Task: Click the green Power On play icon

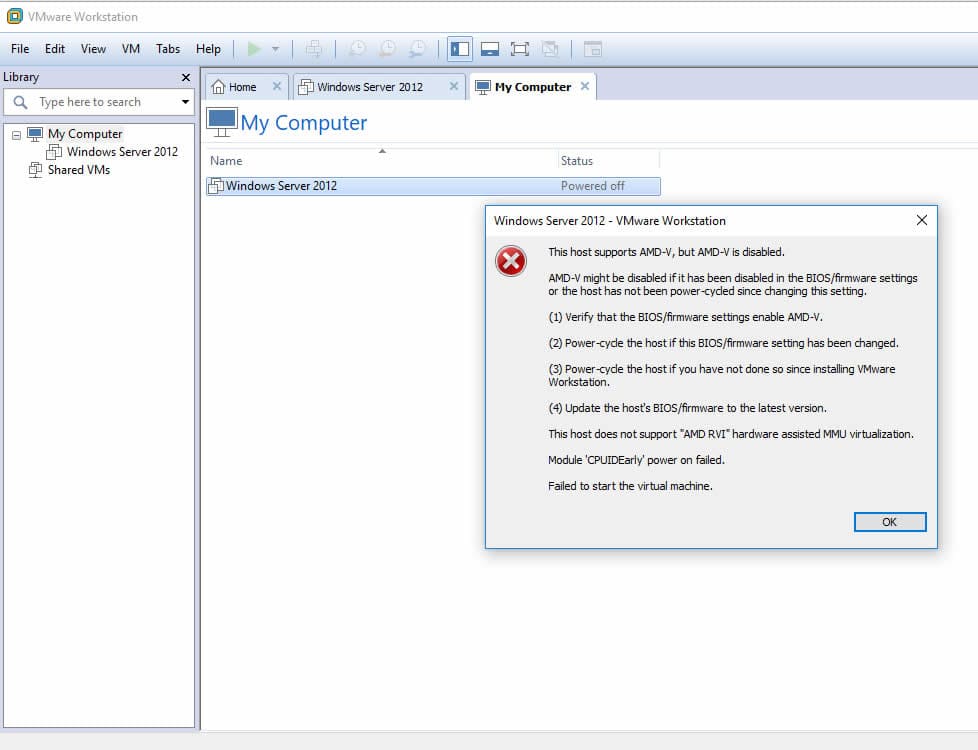Action: pos(254,49)
